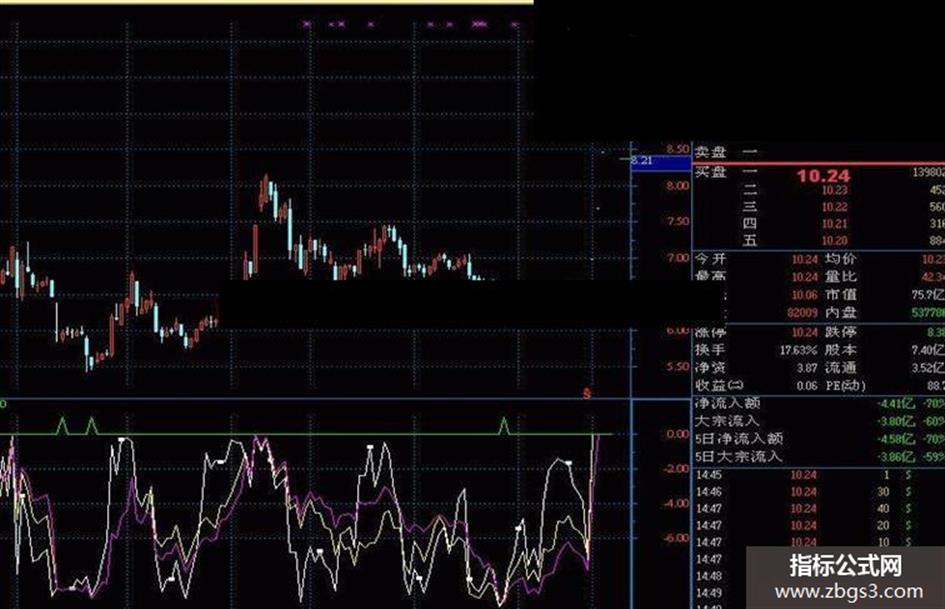
Task: Click the 5日大宗流入 row
Action: [x=819, y=456]
